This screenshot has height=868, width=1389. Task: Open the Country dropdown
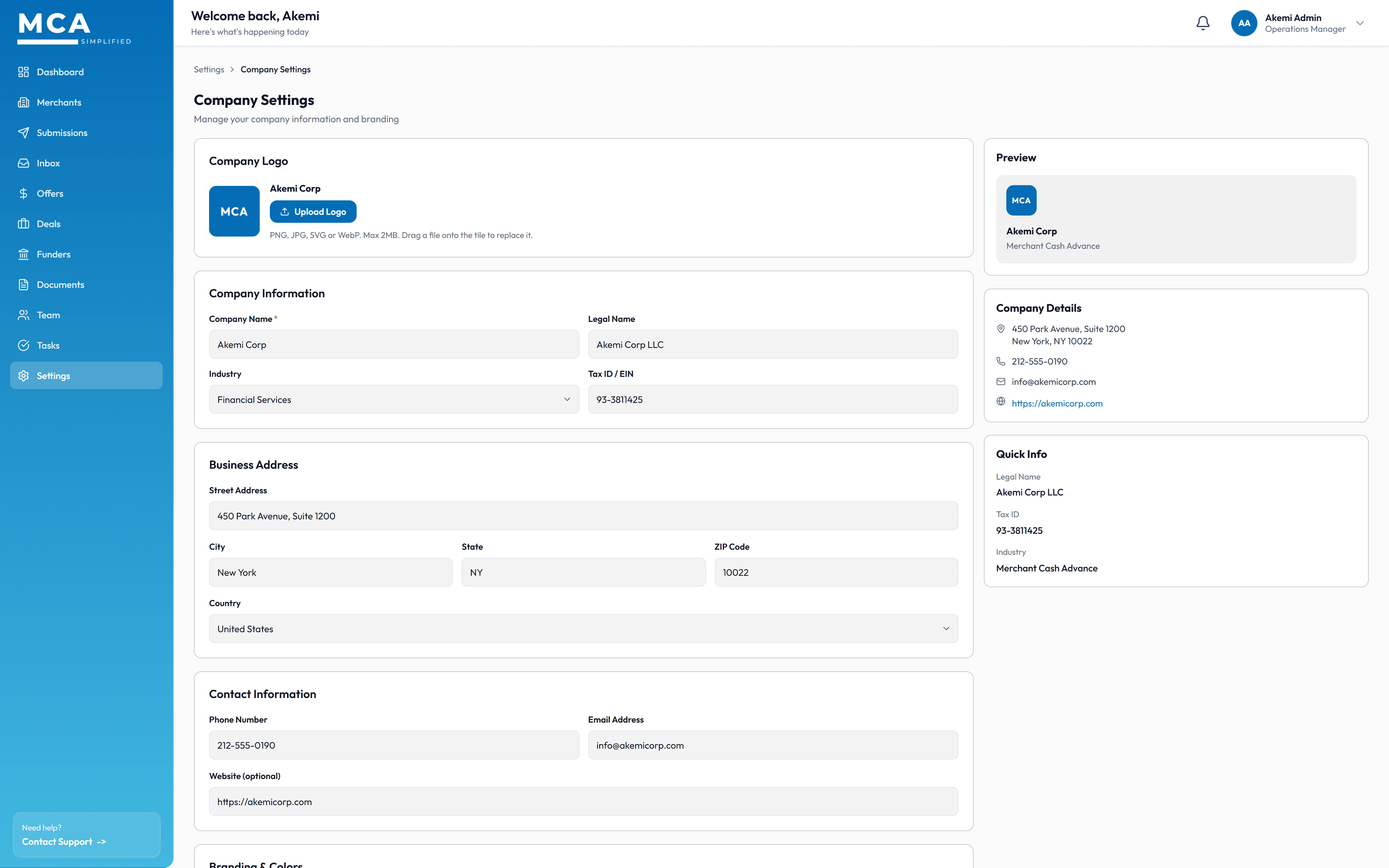pyautogui.click(x=583, y=629)
